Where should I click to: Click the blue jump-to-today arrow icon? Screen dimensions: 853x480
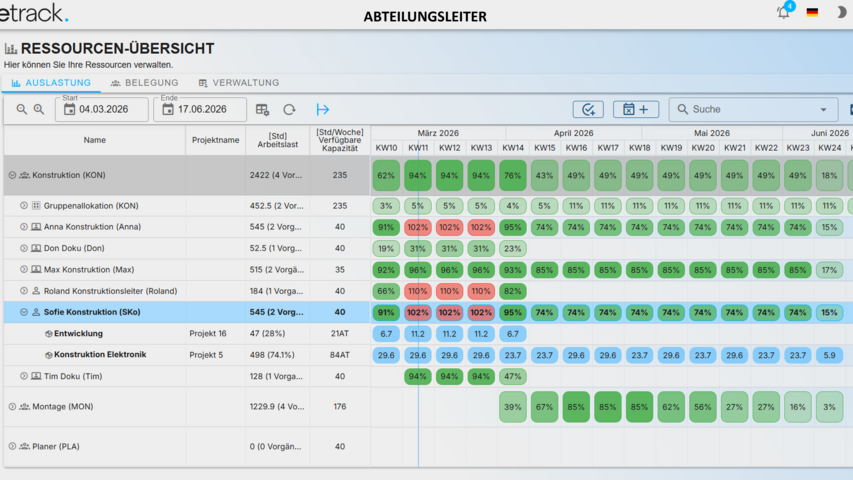(323, 109)
